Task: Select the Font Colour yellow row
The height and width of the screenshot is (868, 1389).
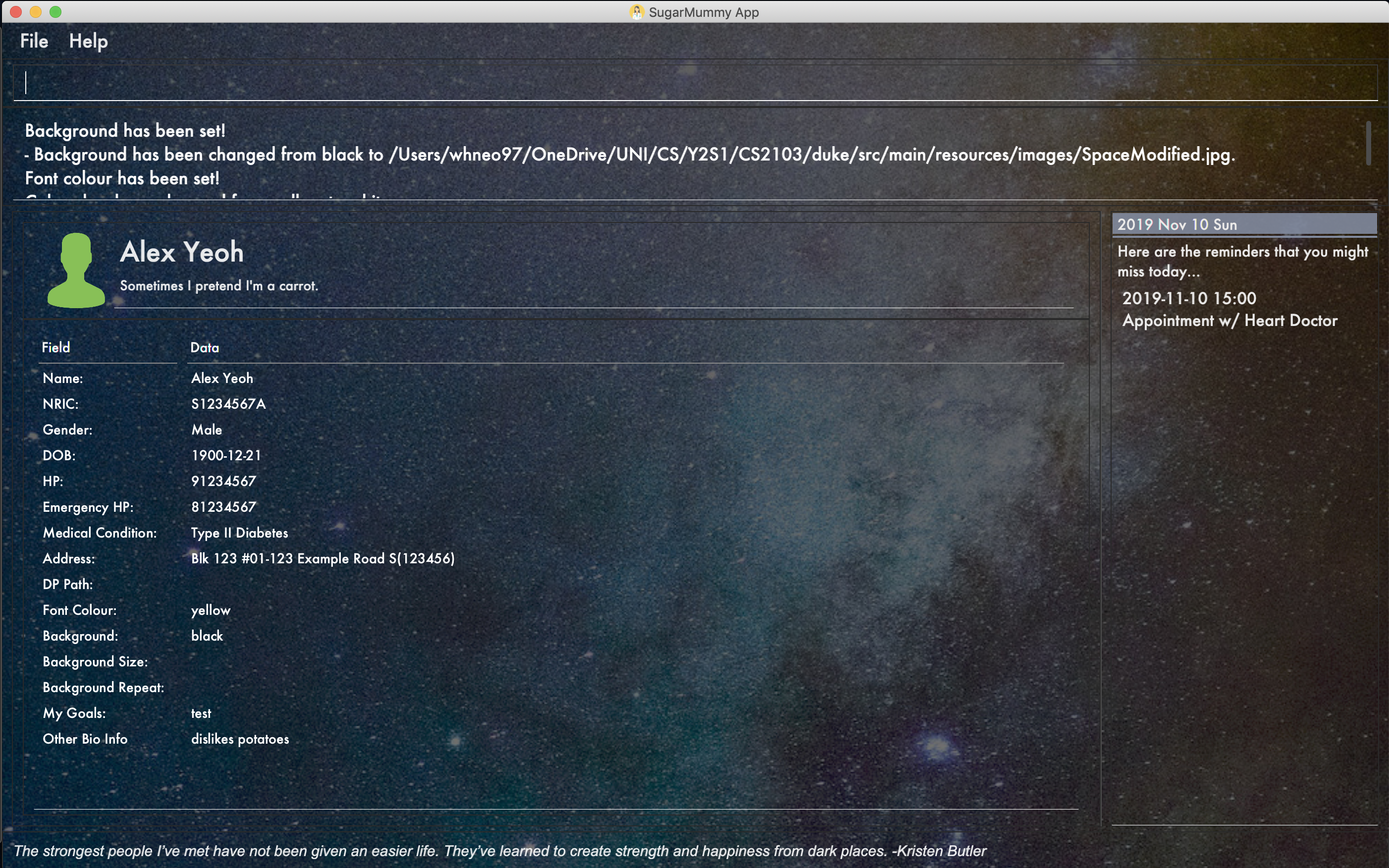Action: tap(211, 610)
